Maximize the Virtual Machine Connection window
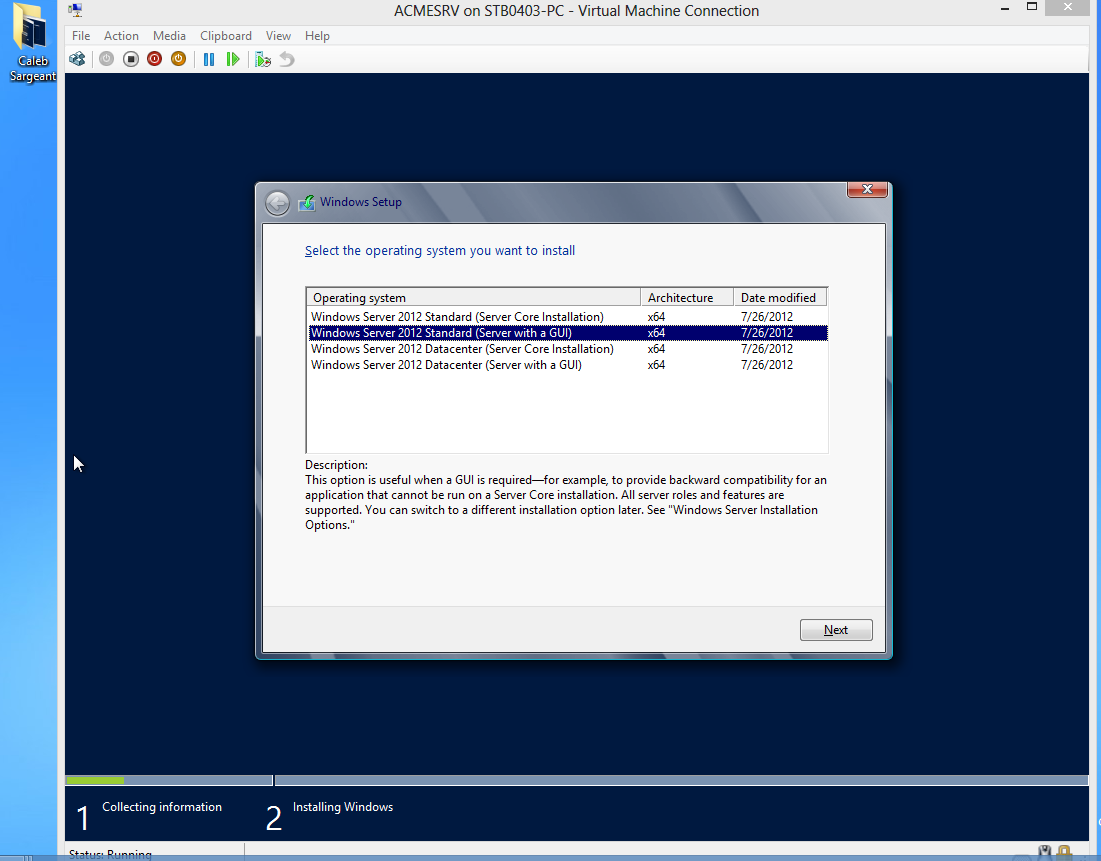This screenshot has height=861, width=1101. pyautogui.click(x=1031, y=7)
